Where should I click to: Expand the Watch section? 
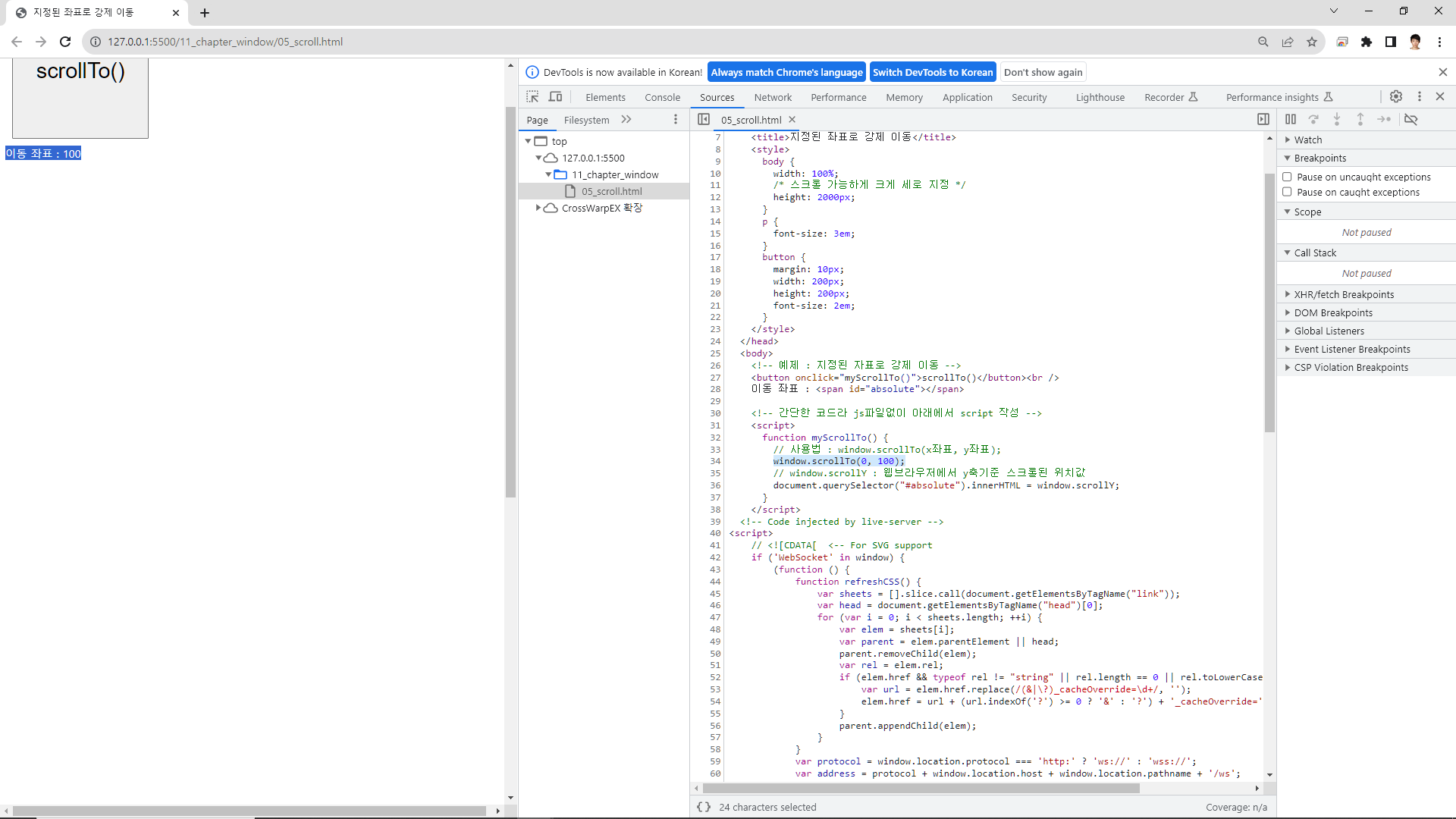pyautogui.click(x=1308, y=140)
